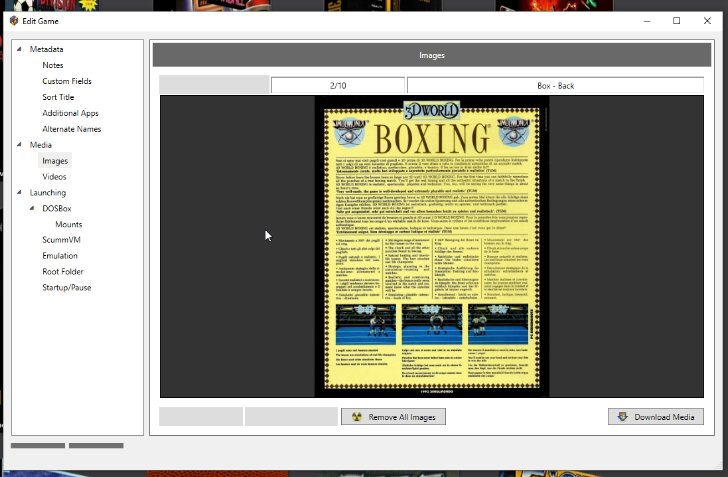Click the first greyed button beside Remove All Images
Image resolution: width=728 pixels, height=477 pixels.
[201, 416]
